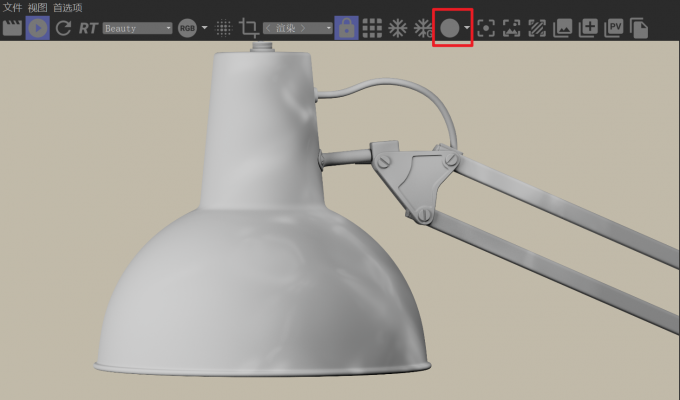680x400 pixels.
Task: Click the bracketed landscape selection icon
Action: coord(511,28)
